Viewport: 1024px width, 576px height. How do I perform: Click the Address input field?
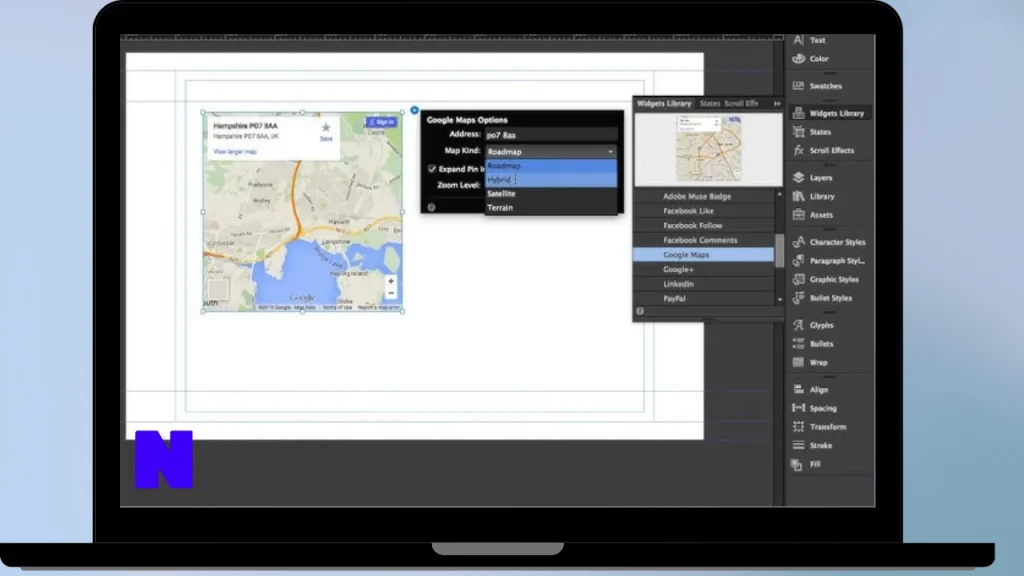[x=551, y=135]
